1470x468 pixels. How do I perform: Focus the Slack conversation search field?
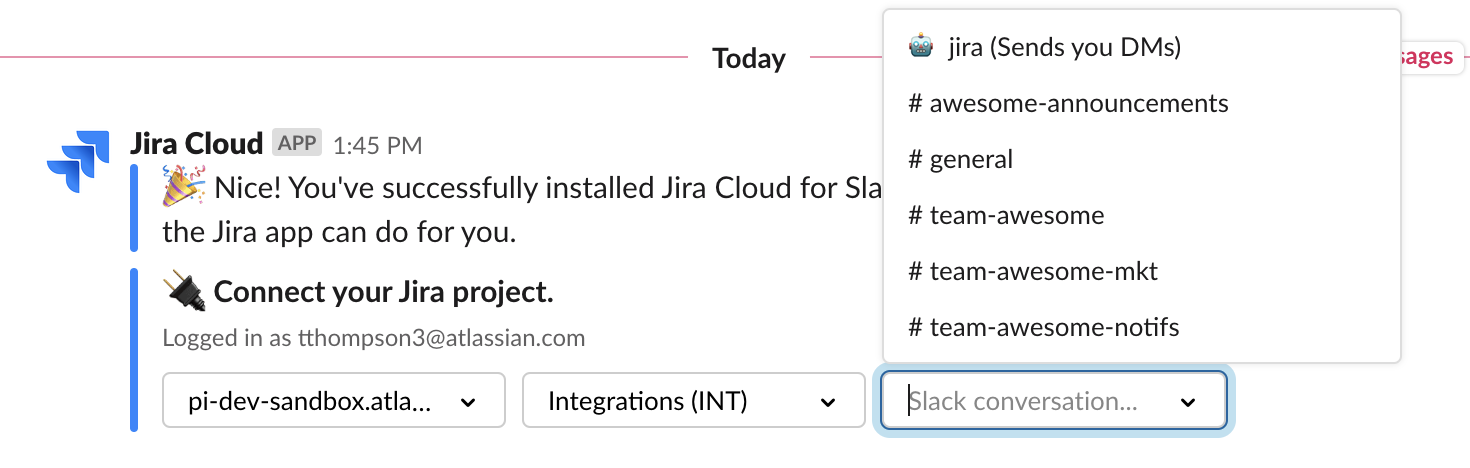click(1054, 402)
